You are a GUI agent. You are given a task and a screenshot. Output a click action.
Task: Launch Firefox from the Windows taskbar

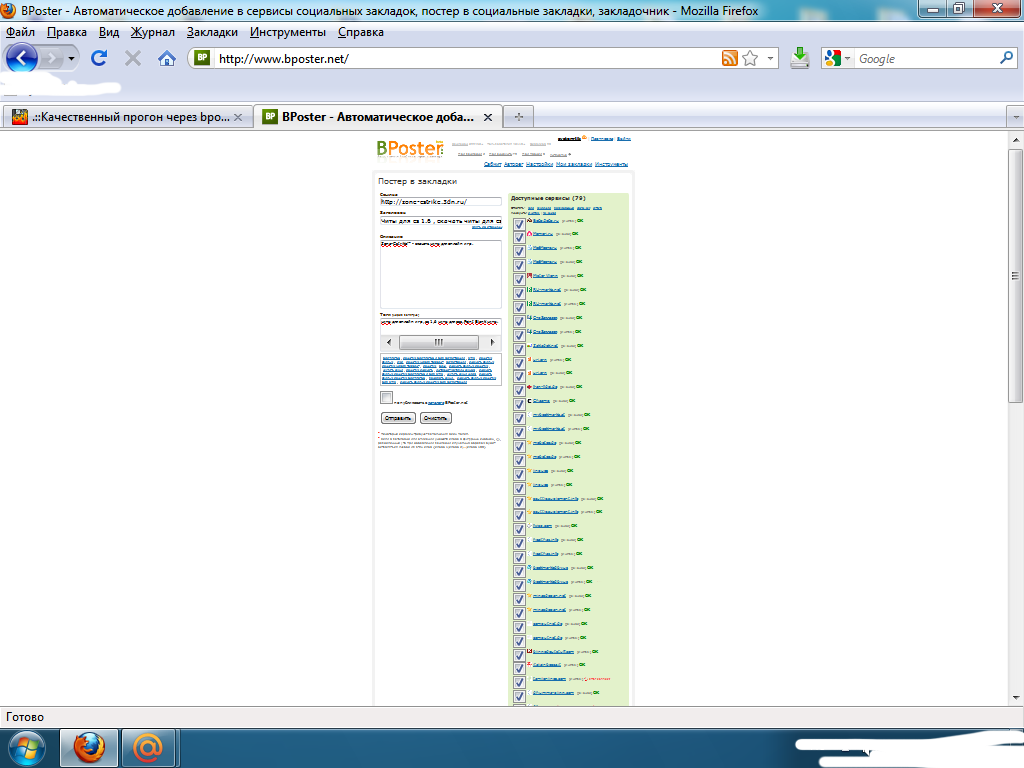[89, 747]
